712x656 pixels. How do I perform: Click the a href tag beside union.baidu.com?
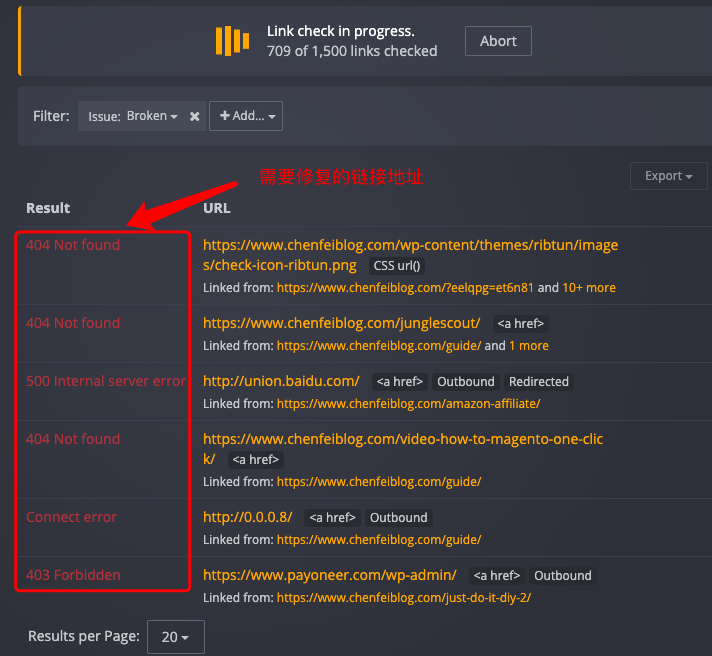[400, 382]
